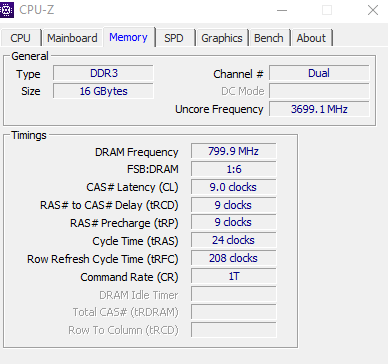The width and height of the screenshot is (388, 364).
Task: Open the SPD tab
Action: [174, 38]
